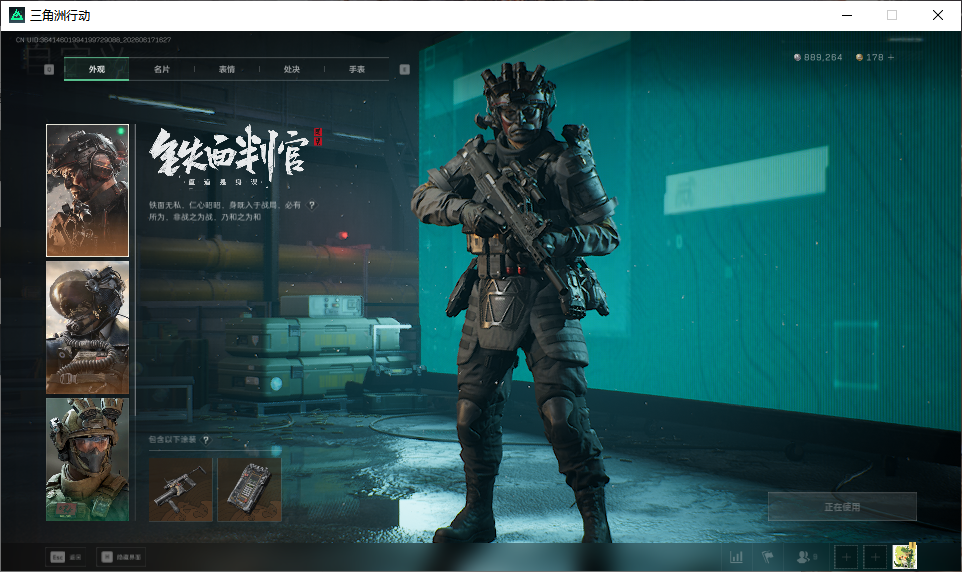The height and width of the screenshot is (572, 962).
Task: Open help icon beside skin description text
Action: tap(312, 205)
